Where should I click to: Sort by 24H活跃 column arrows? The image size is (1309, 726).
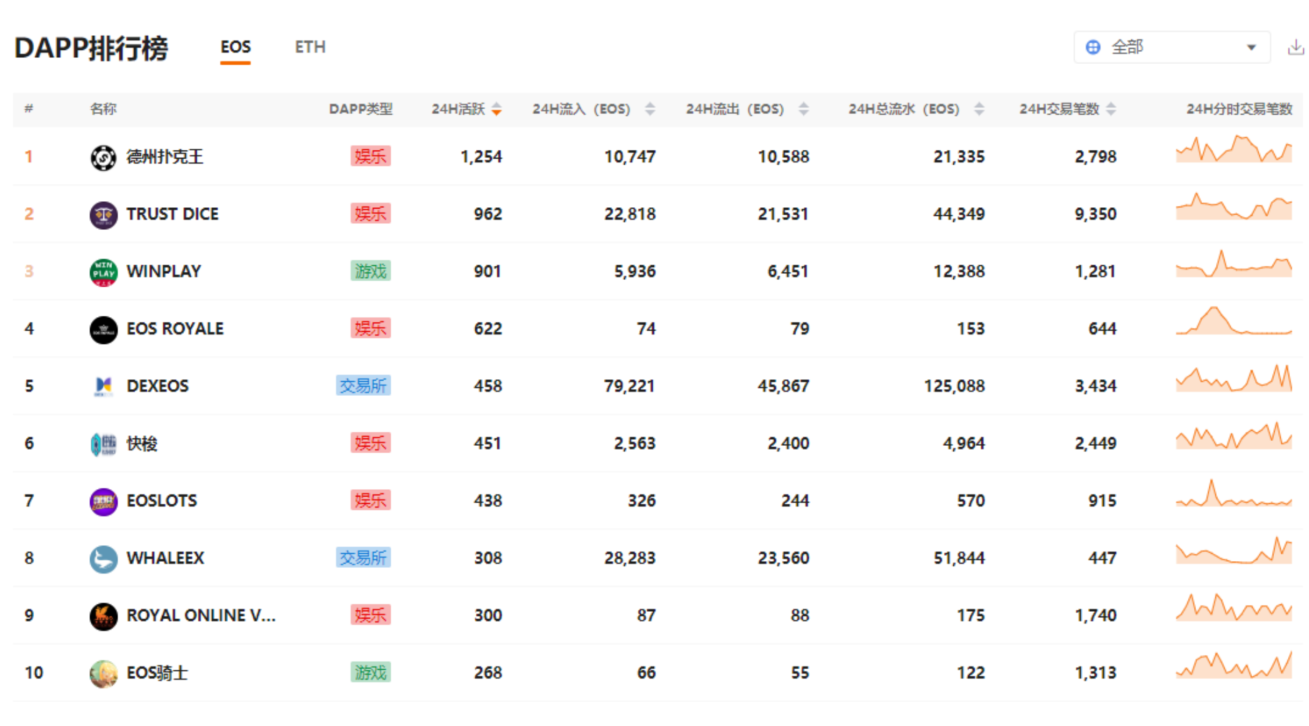[496, 110]
